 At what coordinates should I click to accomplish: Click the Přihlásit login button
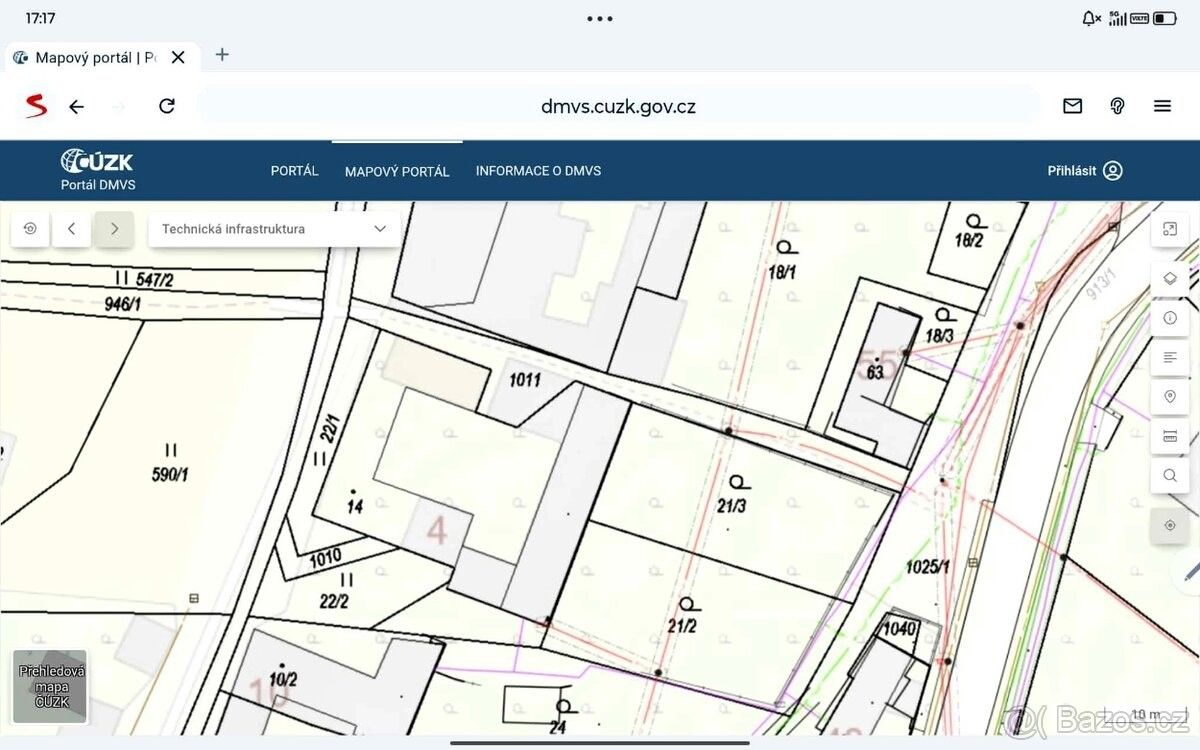[1085, 171]
